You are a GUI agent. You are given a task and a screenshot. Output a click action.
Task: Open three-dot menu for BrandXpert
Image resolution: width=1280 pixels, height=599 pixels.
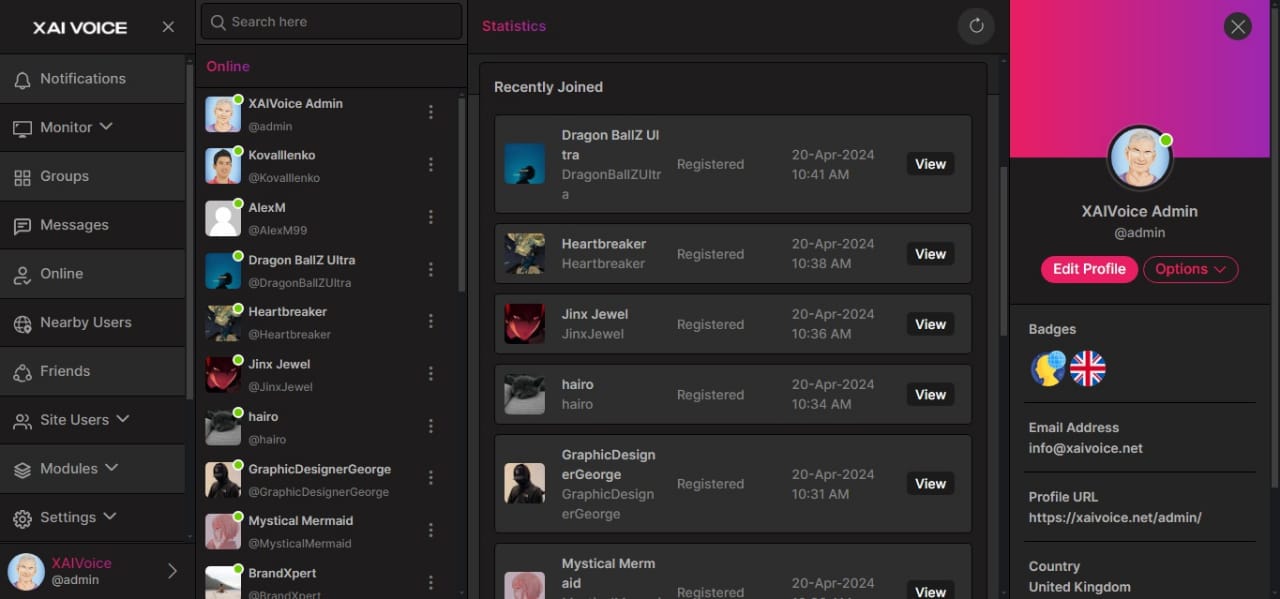click(431, 582)
